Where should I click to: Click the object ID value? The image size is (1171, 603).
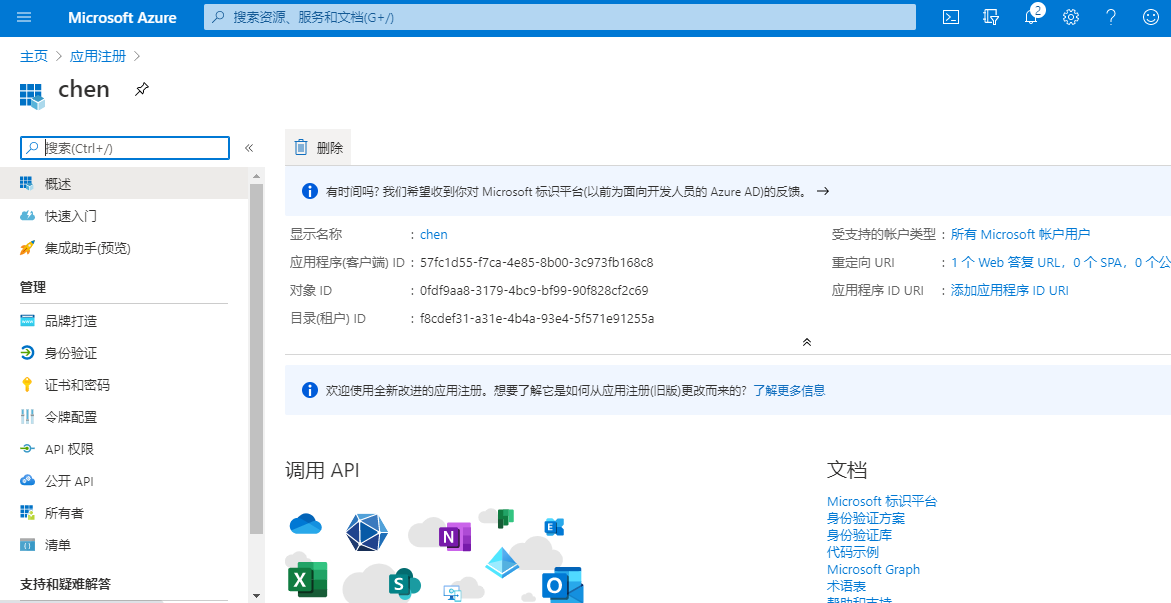coord(534,291)
